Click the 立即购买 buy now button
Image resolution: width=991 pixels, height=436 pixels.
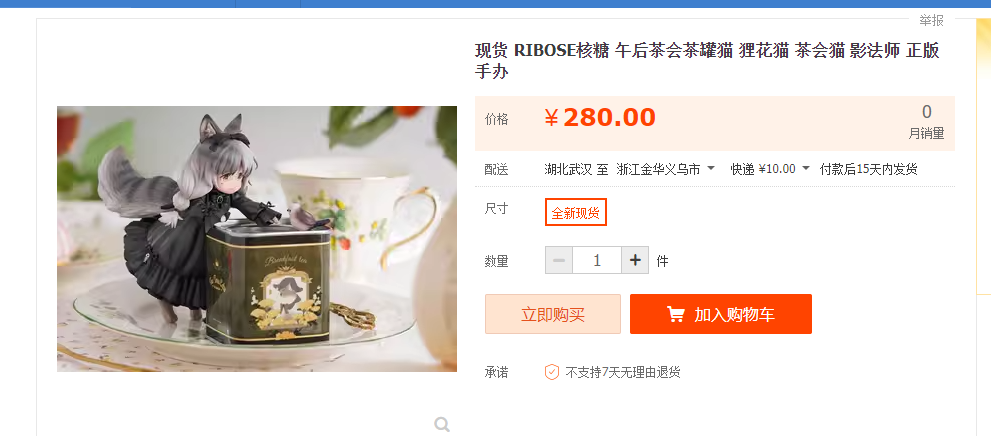click(553, 314)
